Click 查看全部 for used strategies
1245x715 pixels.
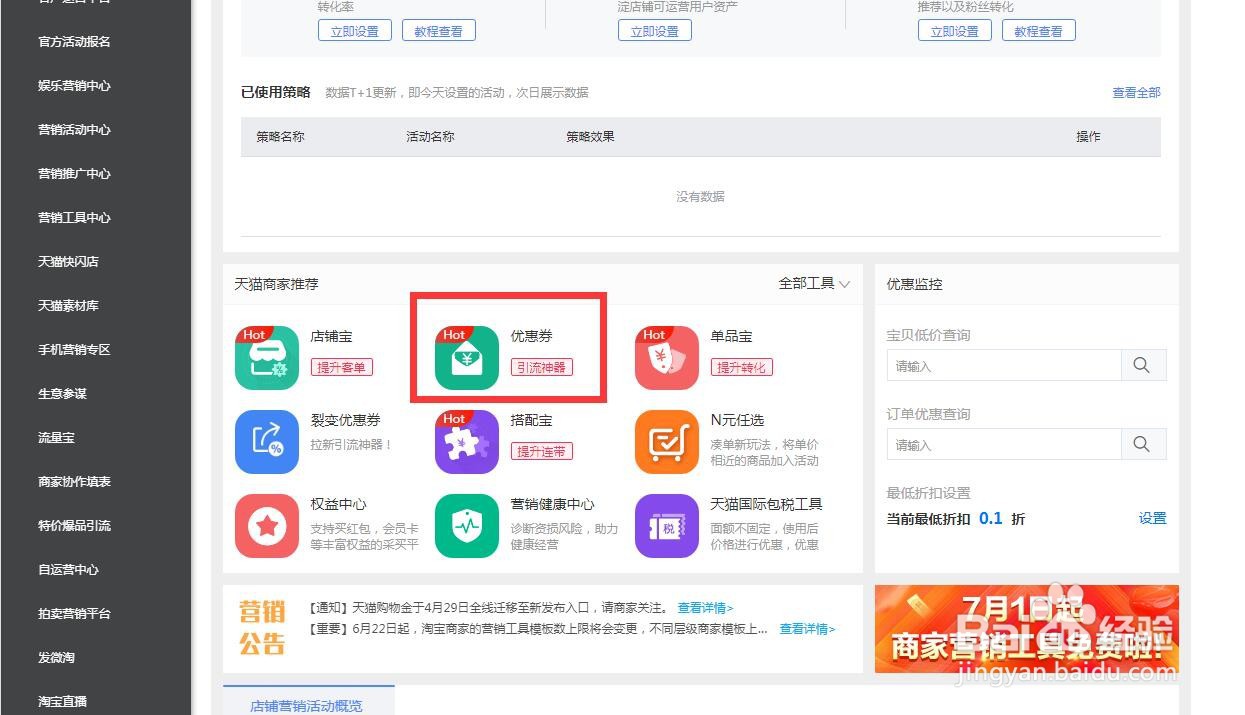(x=1136, y=92)
